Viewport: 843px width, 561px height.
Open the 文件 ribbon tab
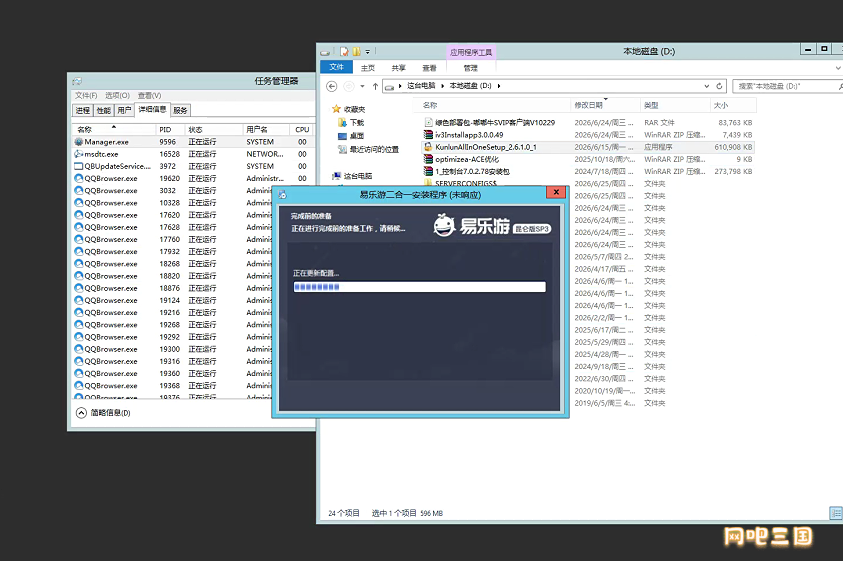coord(337,67)
